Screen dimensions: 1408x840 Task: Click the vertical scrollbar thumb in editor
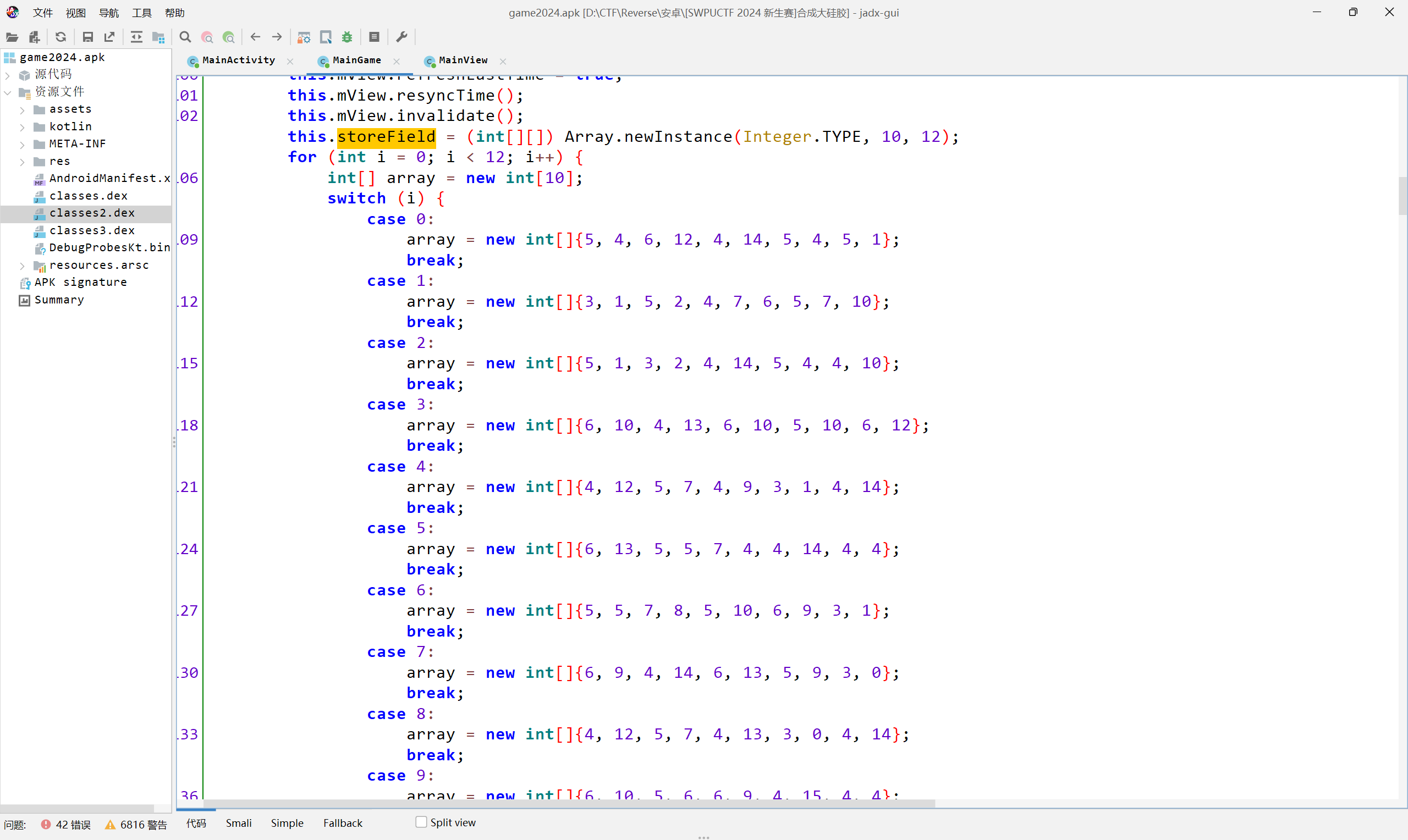tap(1402, 196)
